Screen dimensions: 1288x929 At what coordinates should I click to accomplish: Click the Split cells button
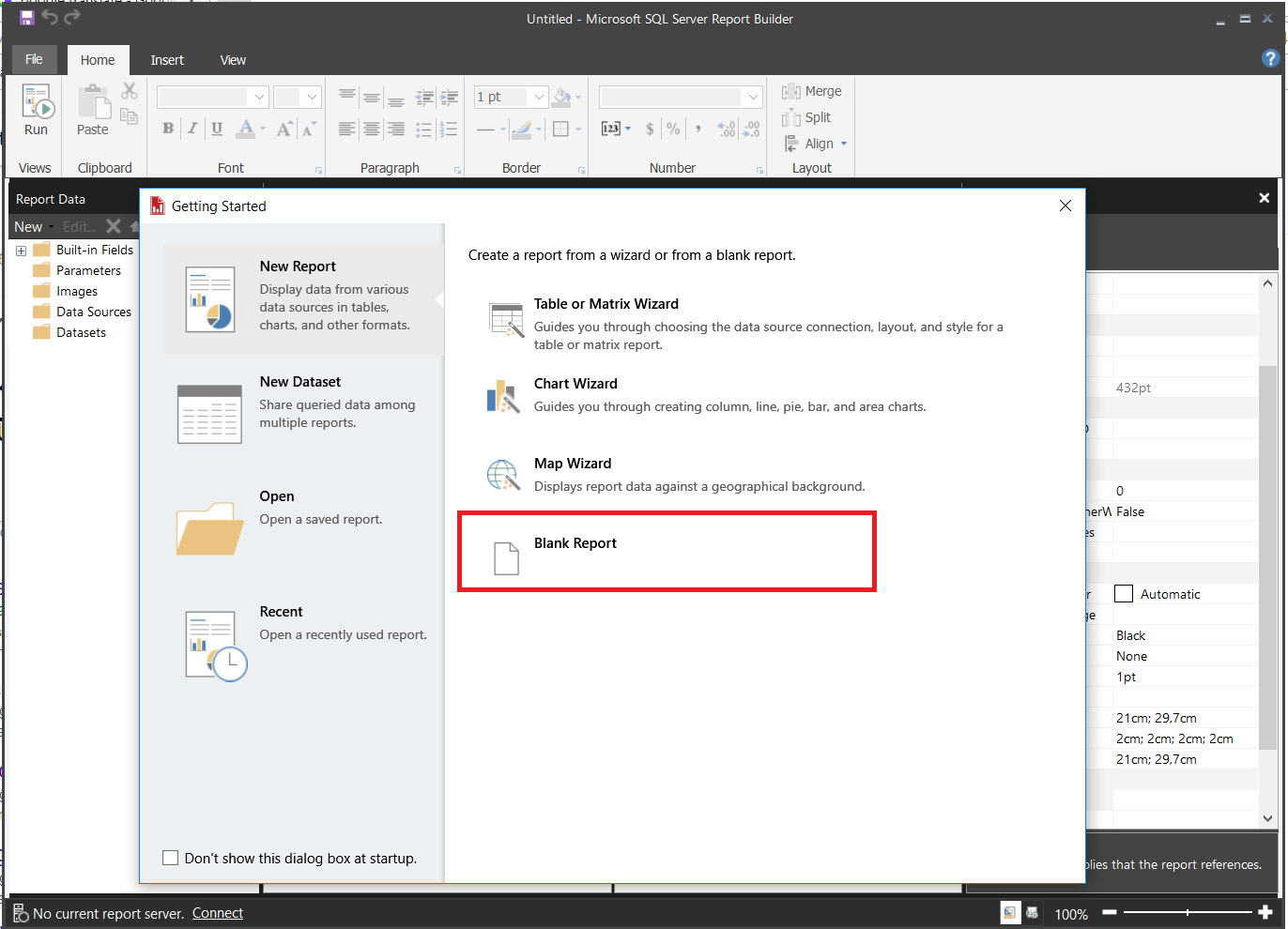pos(807,117)
